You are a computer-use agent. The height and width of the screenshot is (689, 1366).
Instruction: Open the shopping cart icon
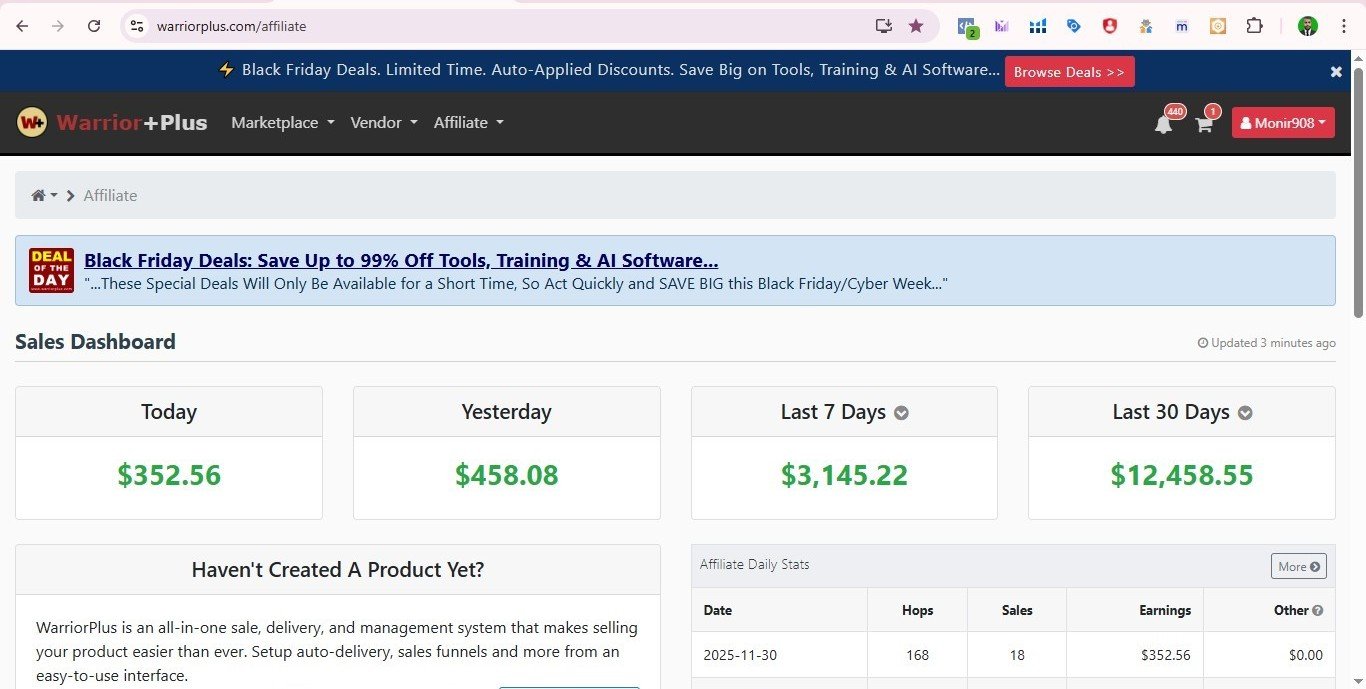[1204, 124]
